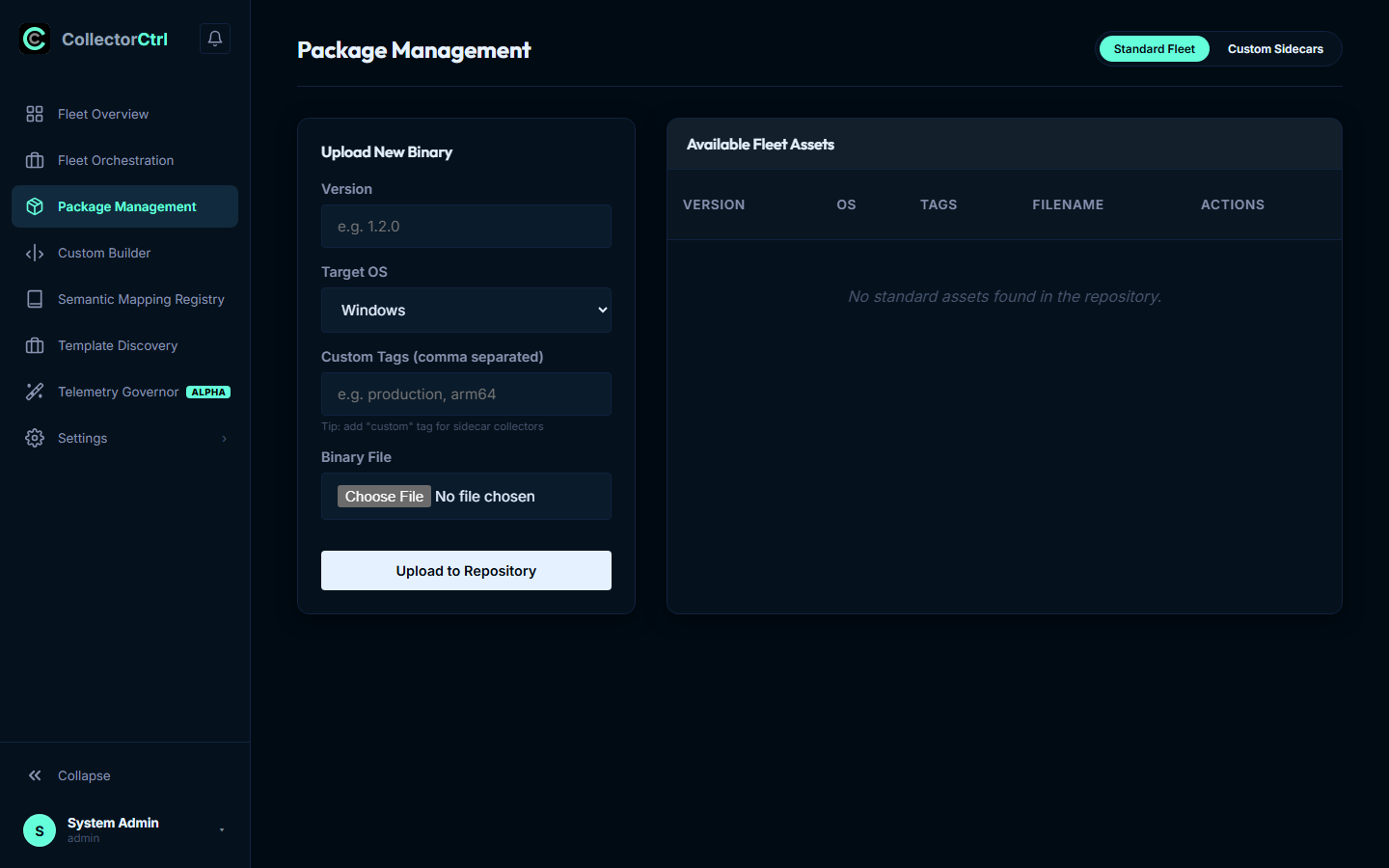Select Package Management in sidebar
Screen dimensions: 1389x868
point(124,206)
